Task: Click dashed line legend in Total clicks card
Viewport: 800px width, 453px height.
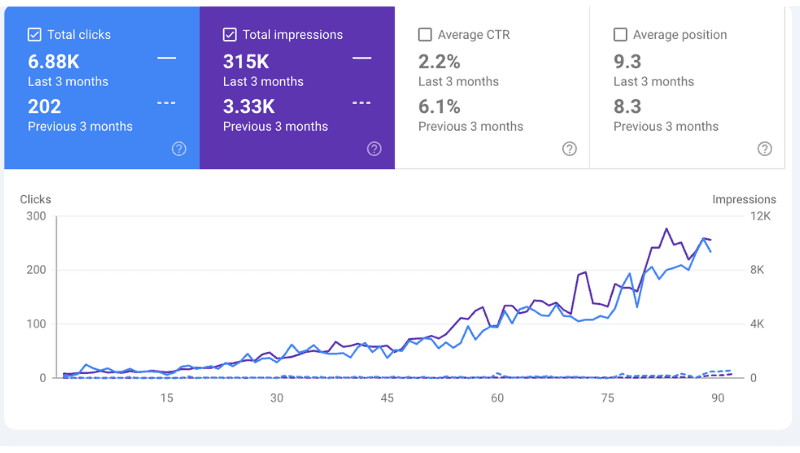Action: (x=166, y=103)
